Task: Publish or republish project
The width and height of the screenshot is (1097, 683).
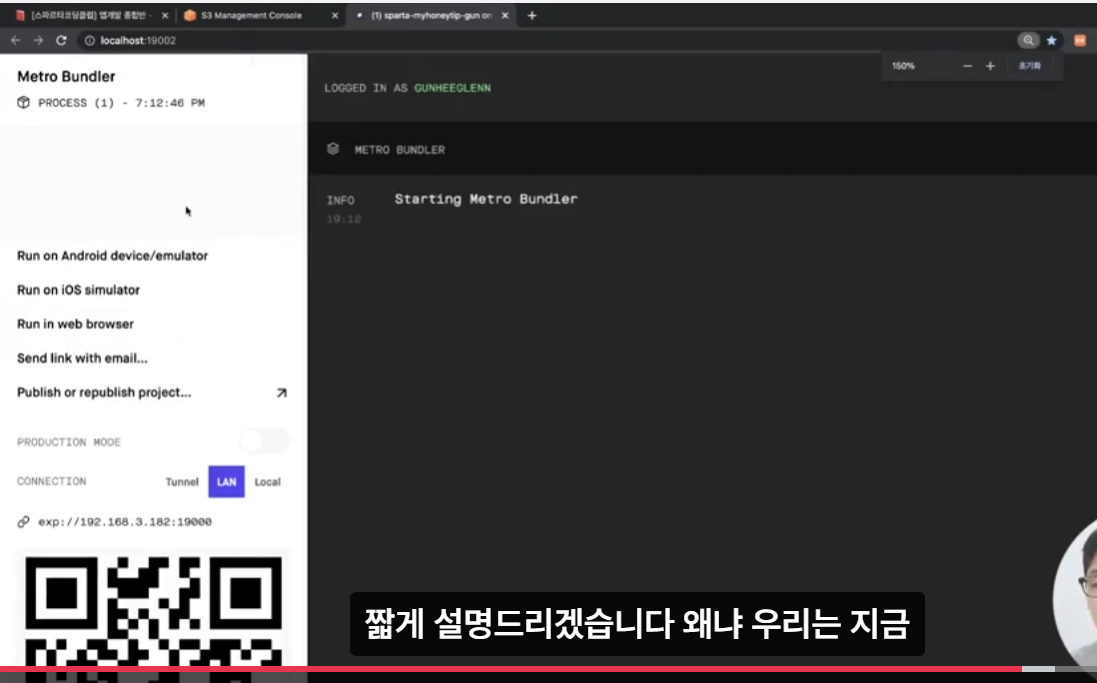Action: [104, 393]
